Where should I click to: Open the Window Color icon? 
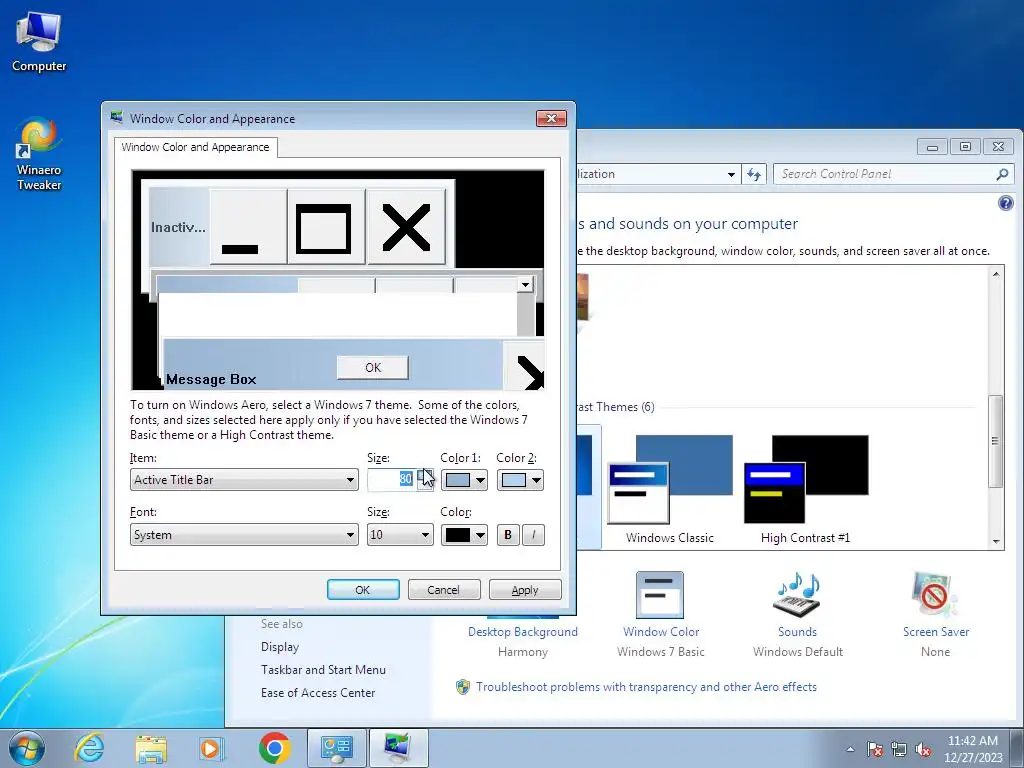tap(660, 595)
